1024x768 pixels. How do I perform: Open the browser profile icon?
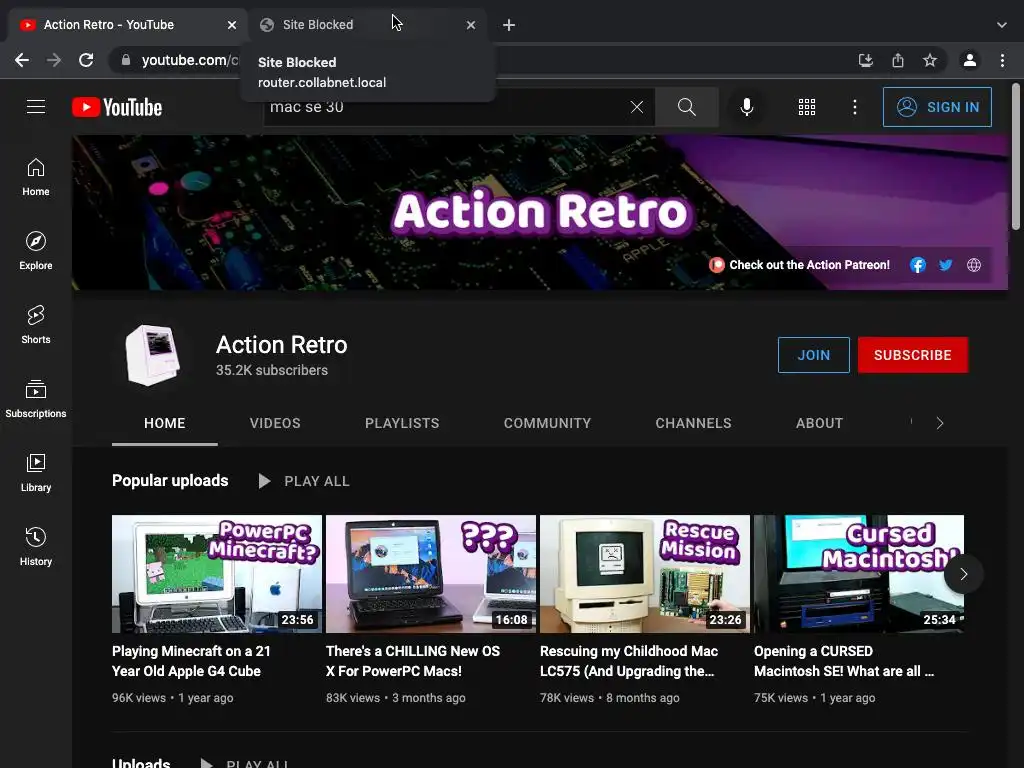[970, 60]
